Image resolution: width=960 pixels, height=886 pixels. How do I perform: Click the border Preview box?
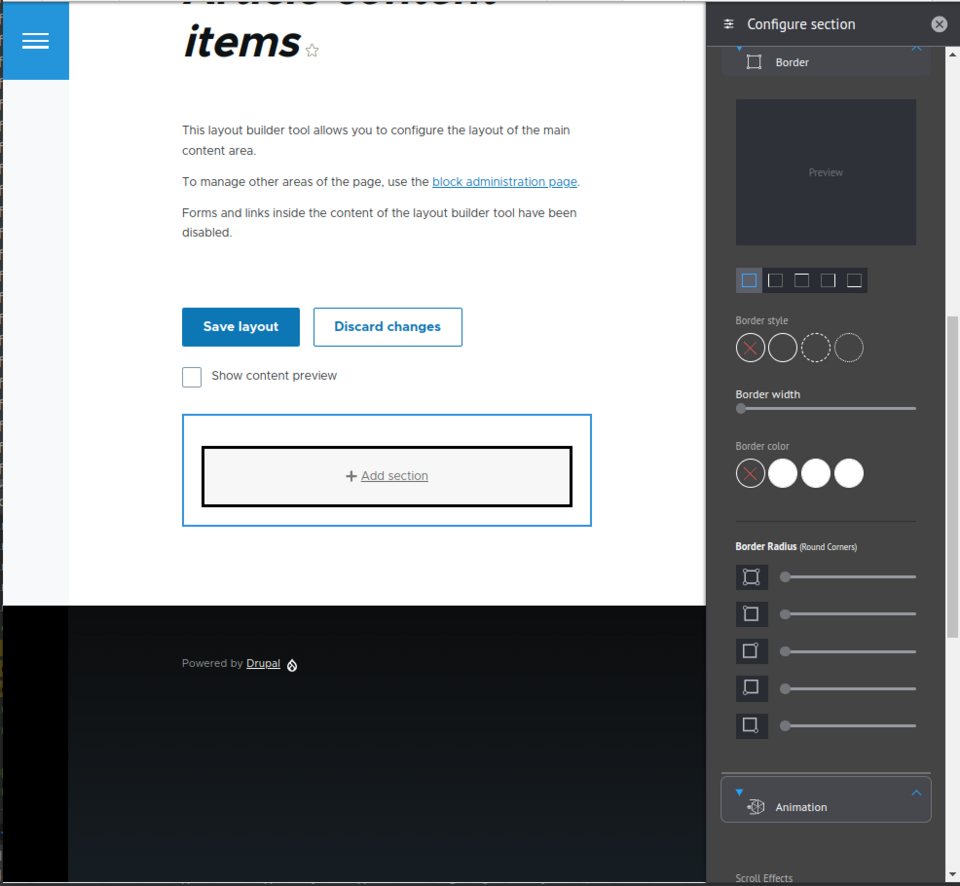(825, 172)
